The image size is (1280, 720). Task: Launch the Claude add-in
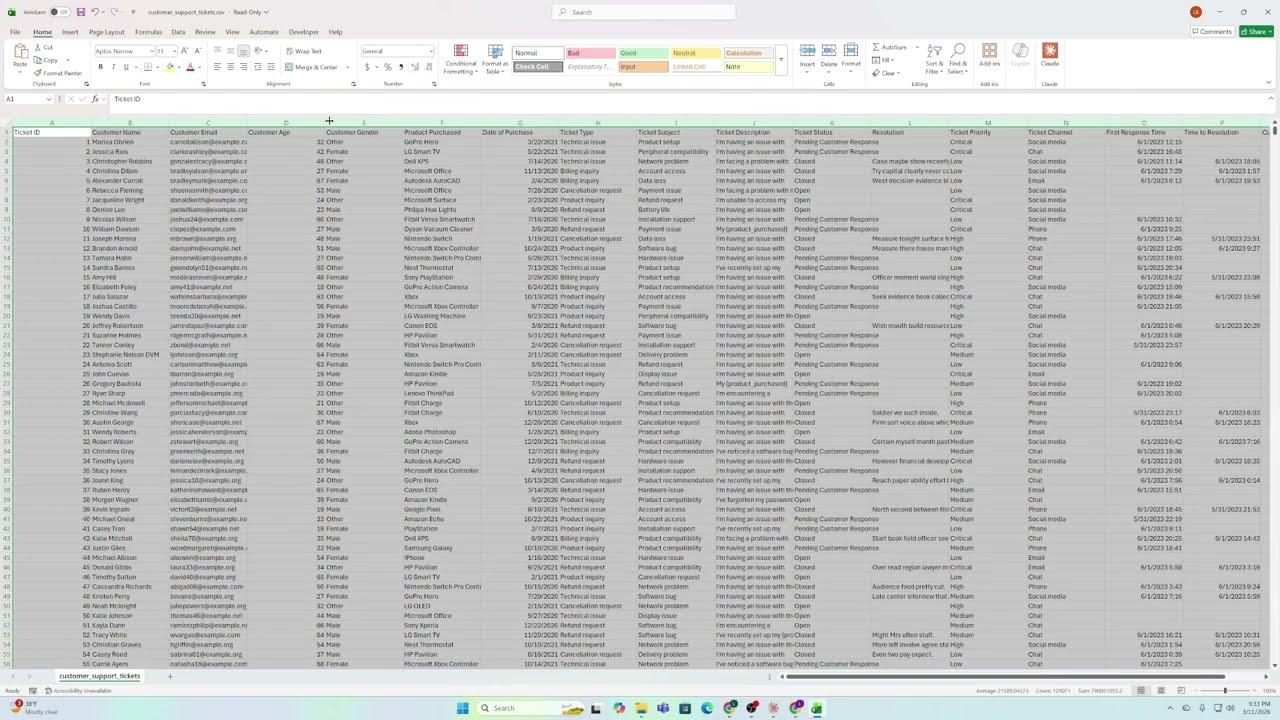click(x=1049, y=56)
